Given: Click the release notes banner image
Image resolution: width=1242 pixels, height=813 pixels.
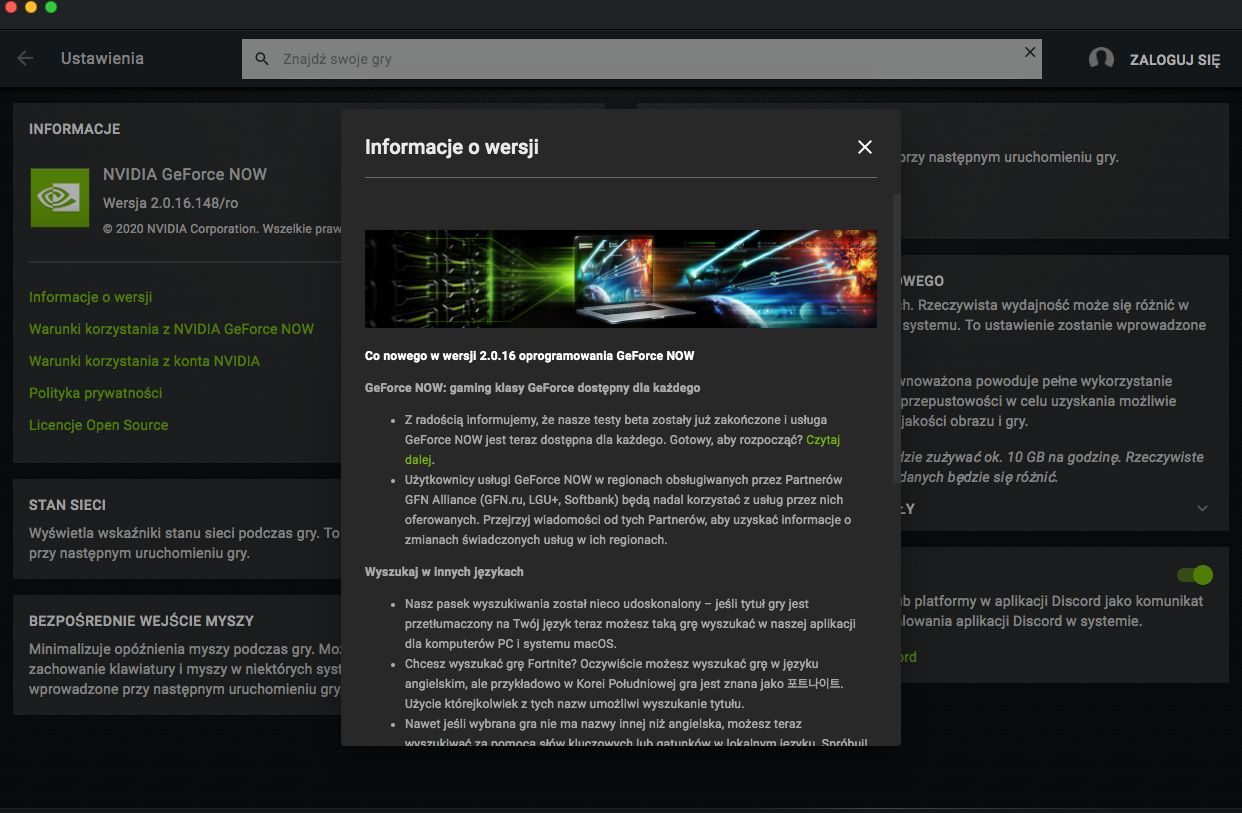Looking at the screenshot, I should [x=621, y=279].
